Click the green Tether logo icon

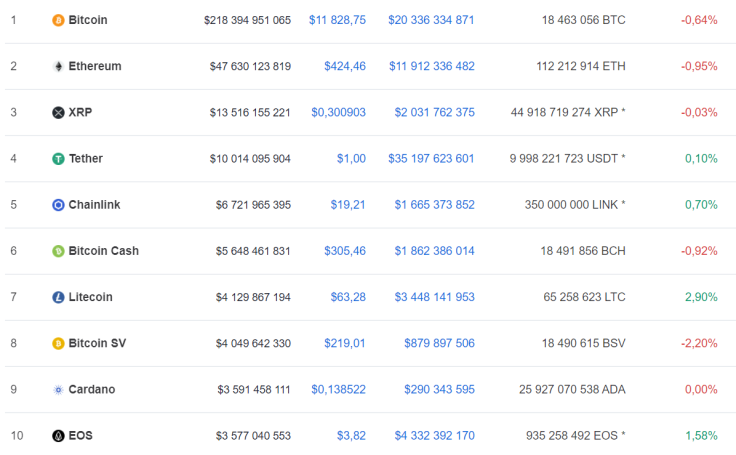coord(58,159)
